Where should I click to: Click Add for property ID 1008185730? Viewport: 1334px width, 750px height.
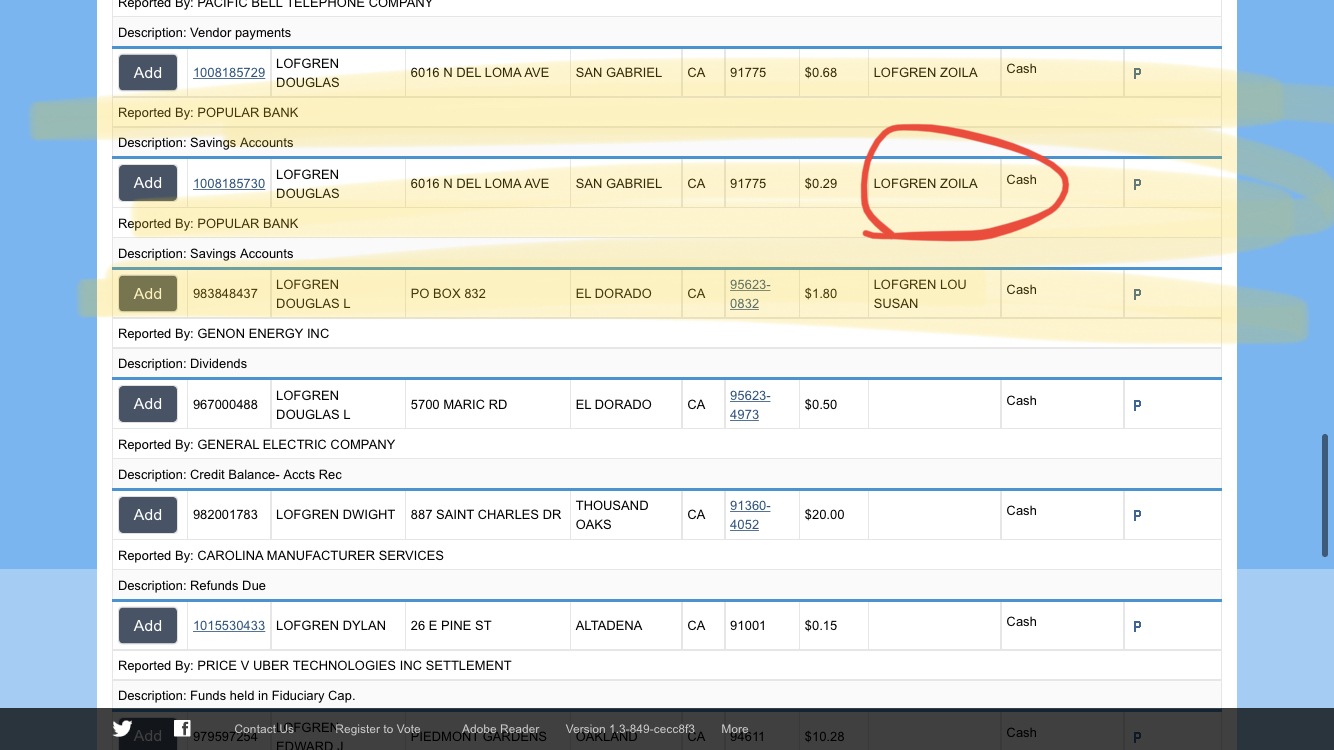click(148, 183)
